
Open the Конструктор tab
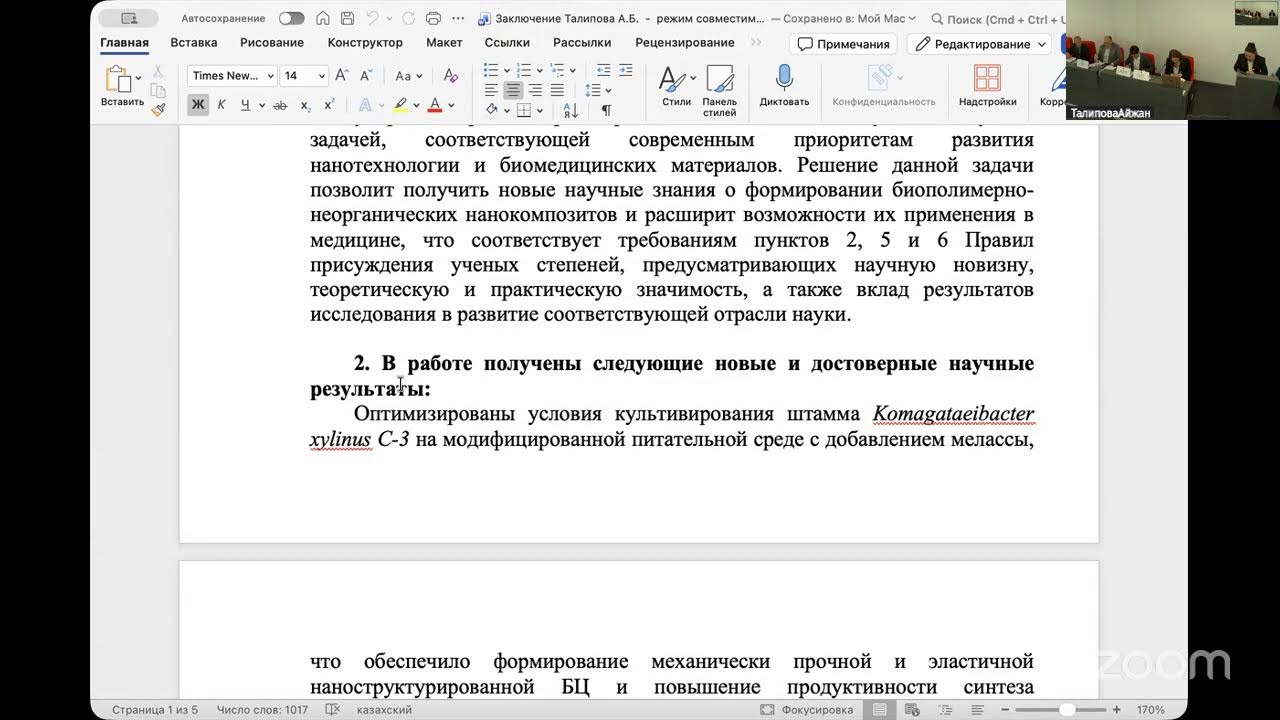tap(365, 43)
